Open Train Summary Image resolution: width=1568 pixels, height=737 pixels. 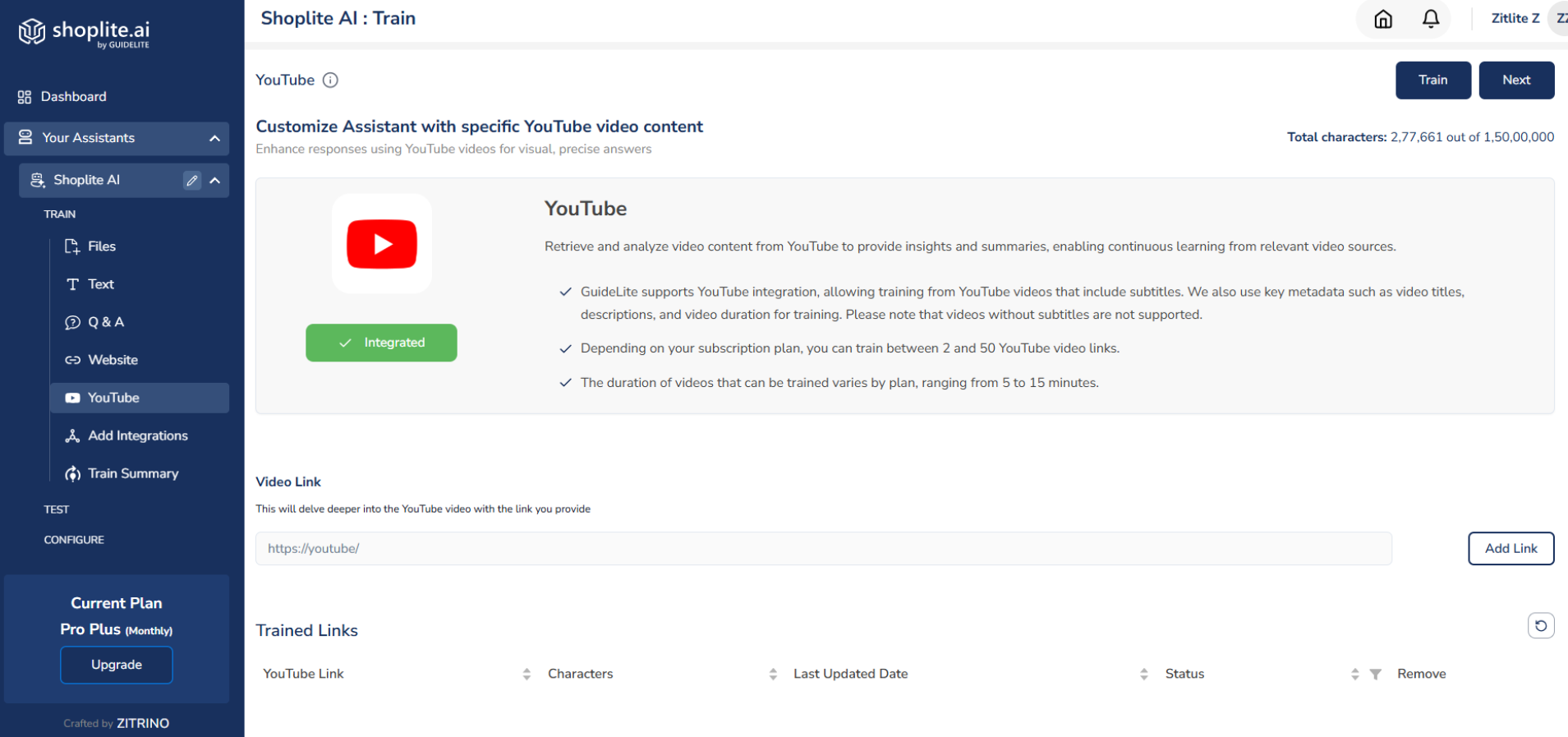point(133,473)
